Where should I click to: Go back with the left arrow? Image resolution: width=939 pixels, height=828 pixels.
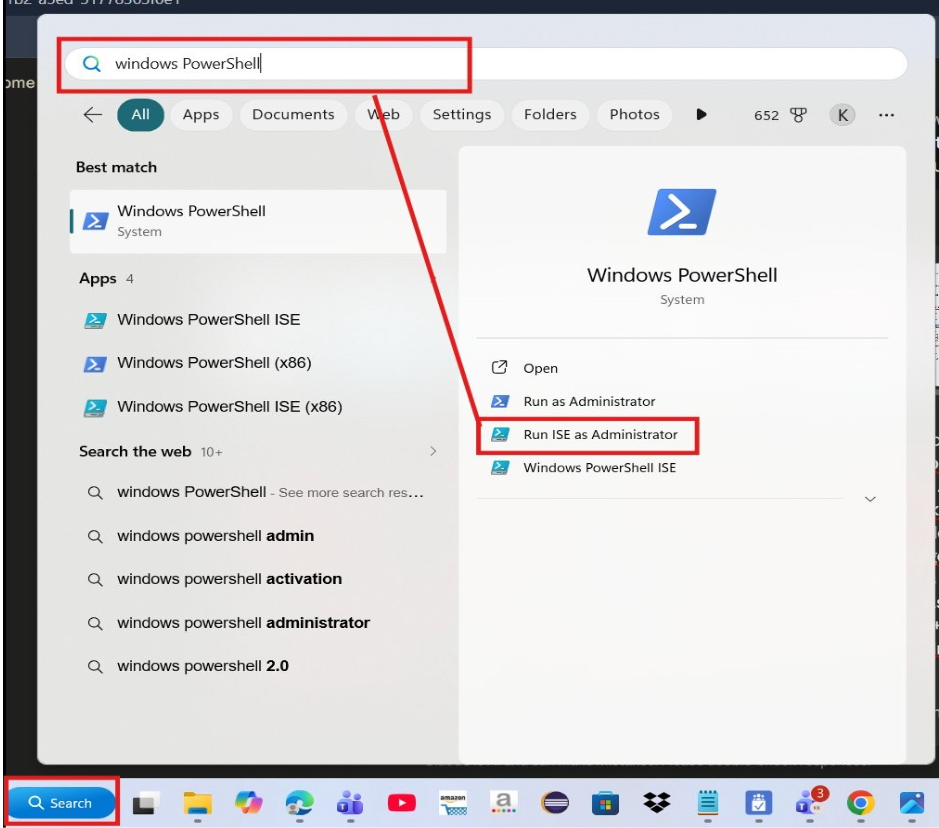[x=93, y=114]
